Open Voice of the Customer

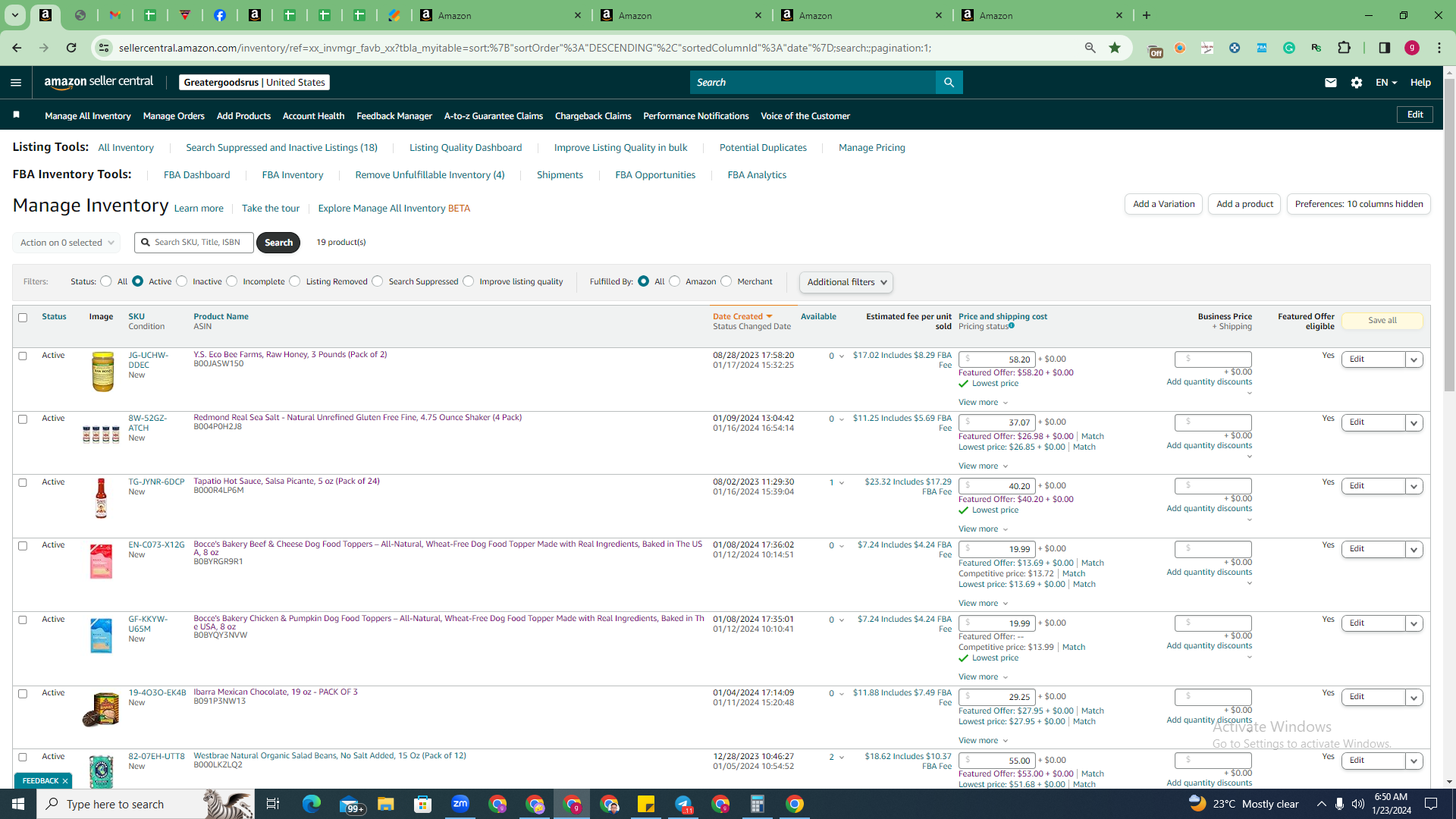tap(805, 116)
